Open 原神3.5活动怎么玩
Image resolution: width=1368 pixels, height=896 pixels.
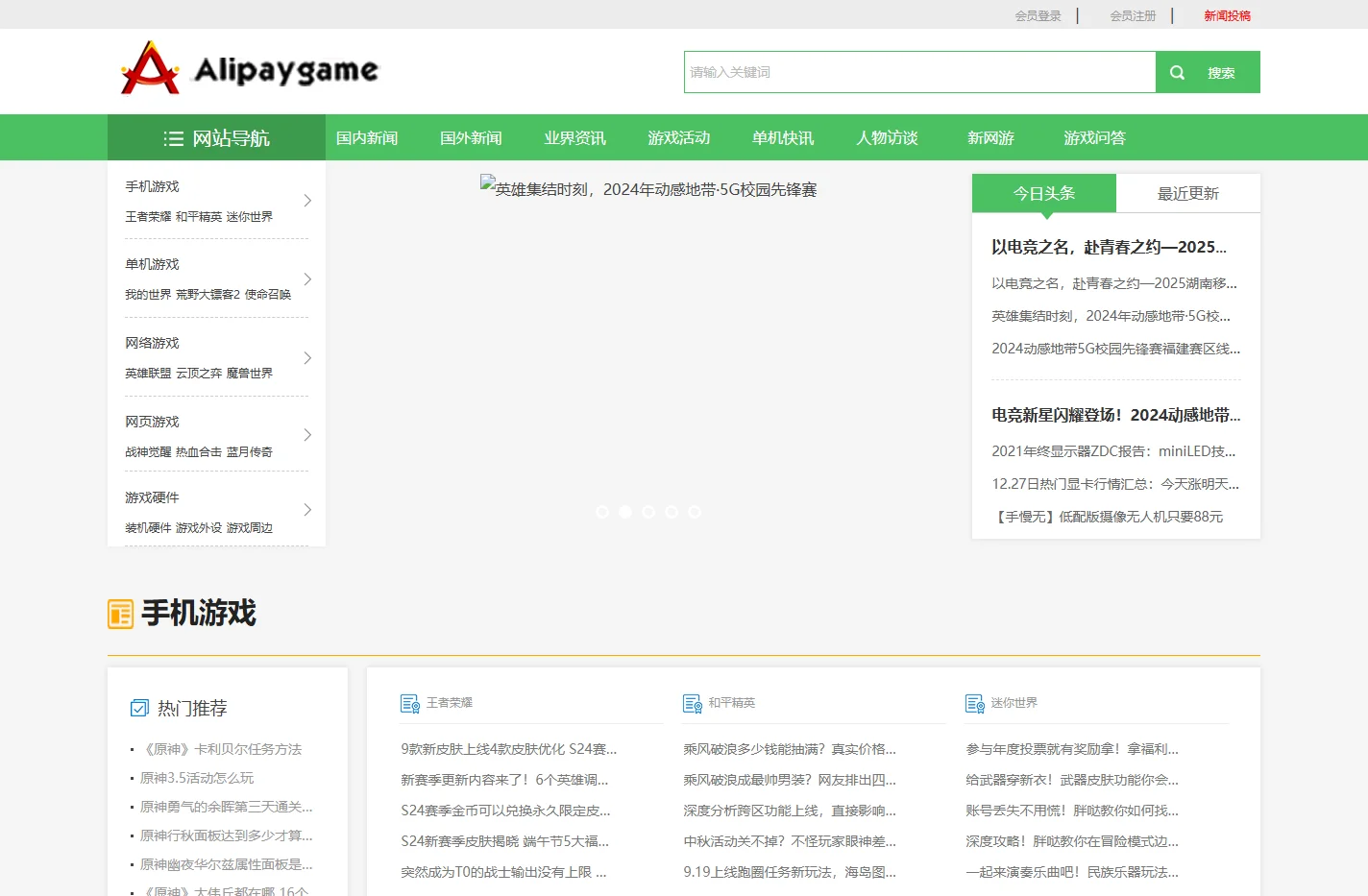click(x=197, y=778)
